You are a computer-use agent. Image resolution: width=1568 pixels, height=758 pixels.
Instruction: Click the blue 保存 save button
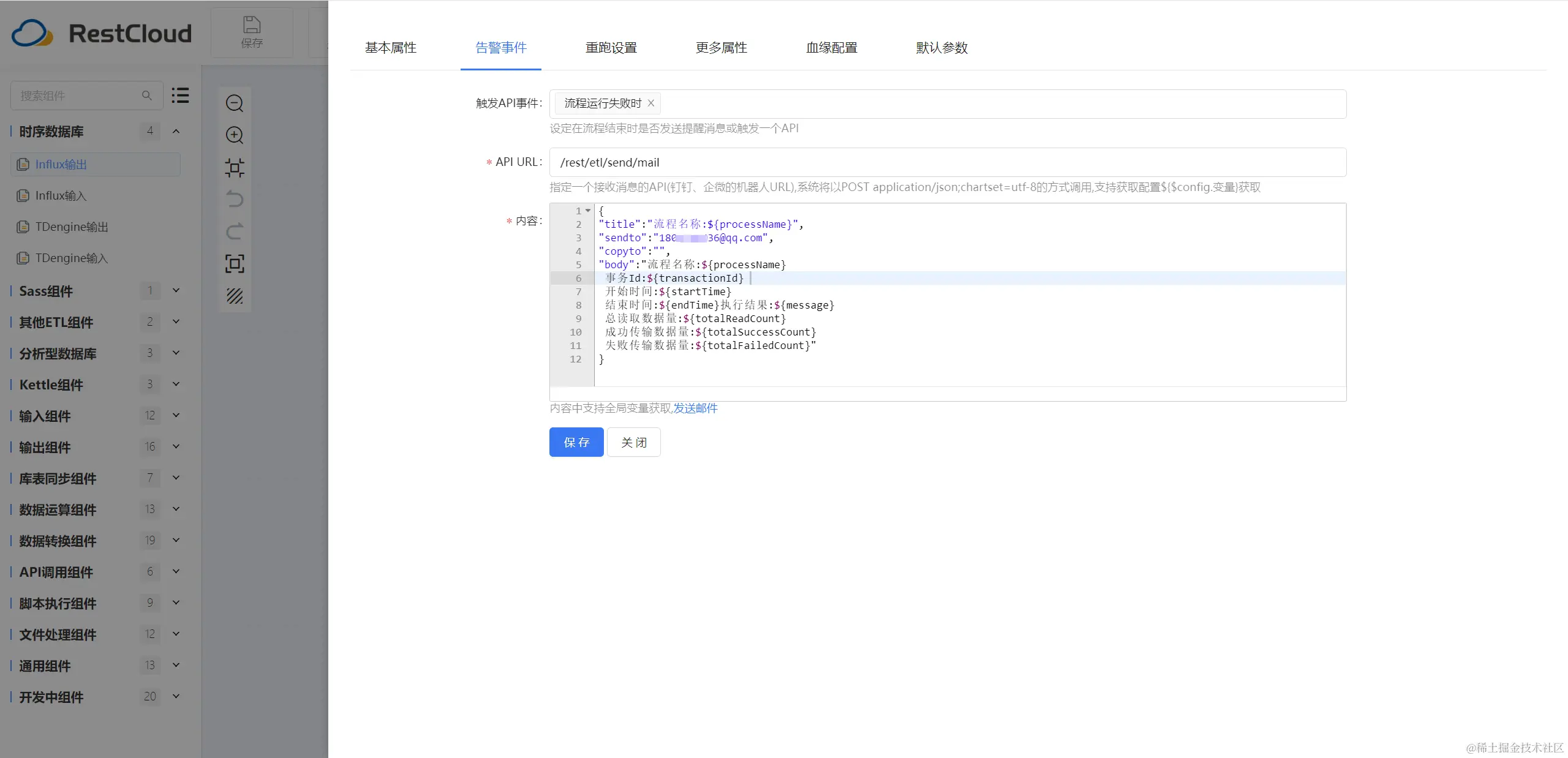tap(575, 442)
